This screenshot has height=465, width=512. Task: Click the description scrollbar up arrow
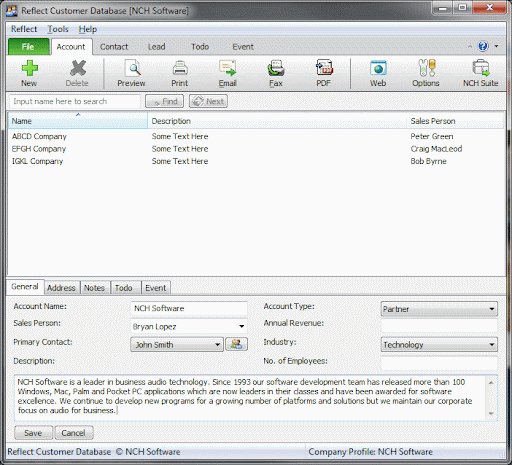[x=491, y=382]
